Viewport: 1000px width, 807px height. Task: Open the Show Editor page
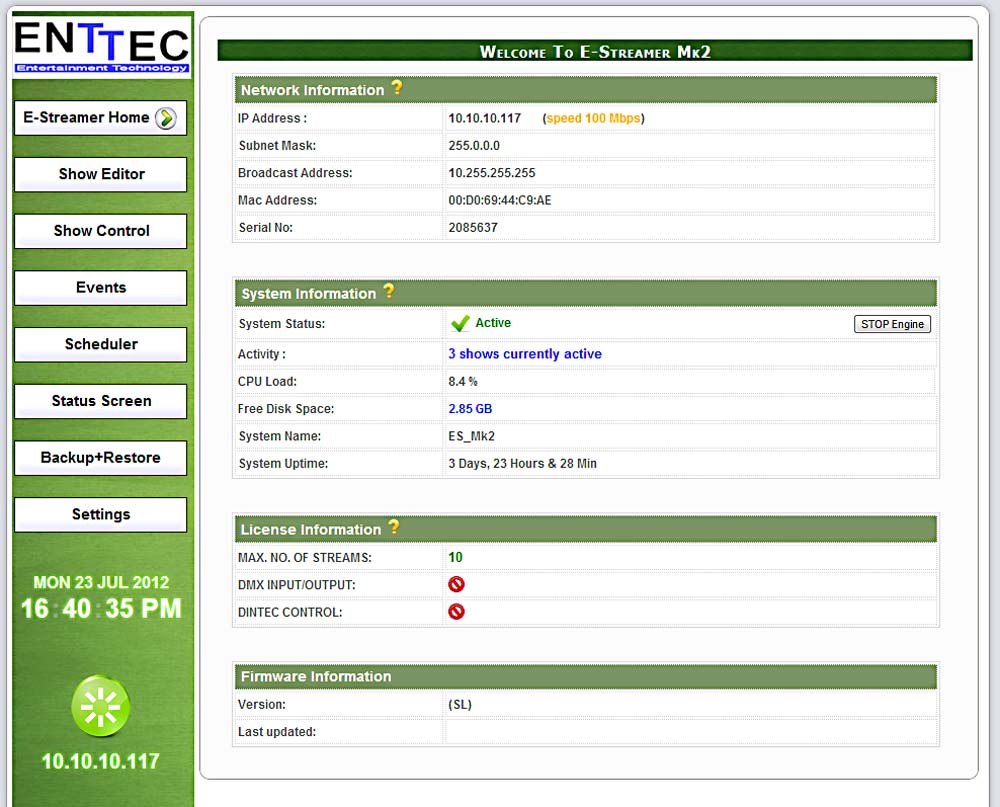click(101, 174)
